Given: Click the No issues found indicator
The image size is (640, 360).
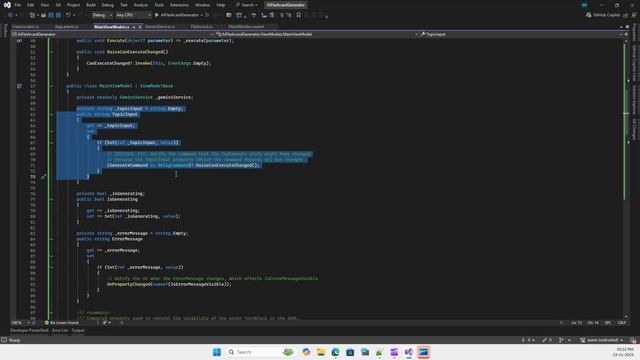Looking at the screenshot, I should pos(62,323).
